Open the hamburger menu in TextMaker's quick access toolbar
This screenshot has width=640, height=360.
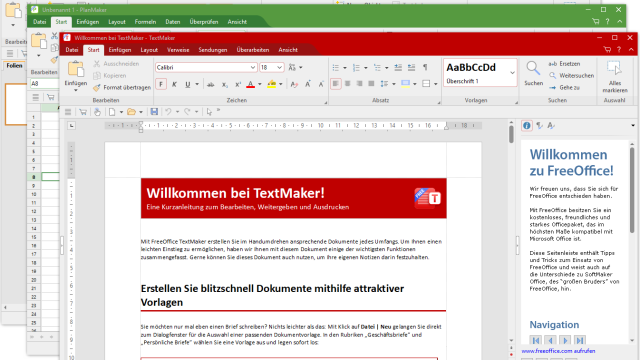pos(68,112)
